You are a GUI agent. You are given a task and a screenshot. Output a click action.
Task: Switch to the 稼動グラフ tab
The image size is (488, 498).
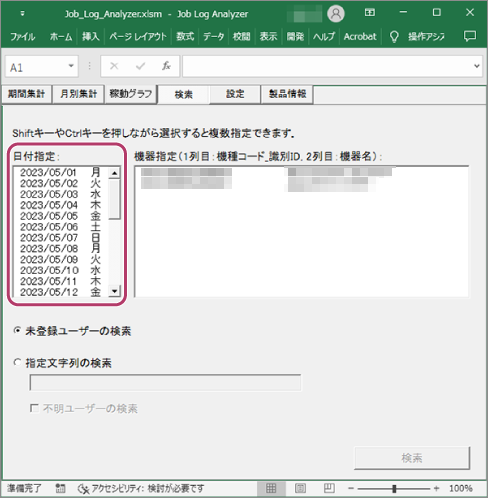tap(131, 94)
